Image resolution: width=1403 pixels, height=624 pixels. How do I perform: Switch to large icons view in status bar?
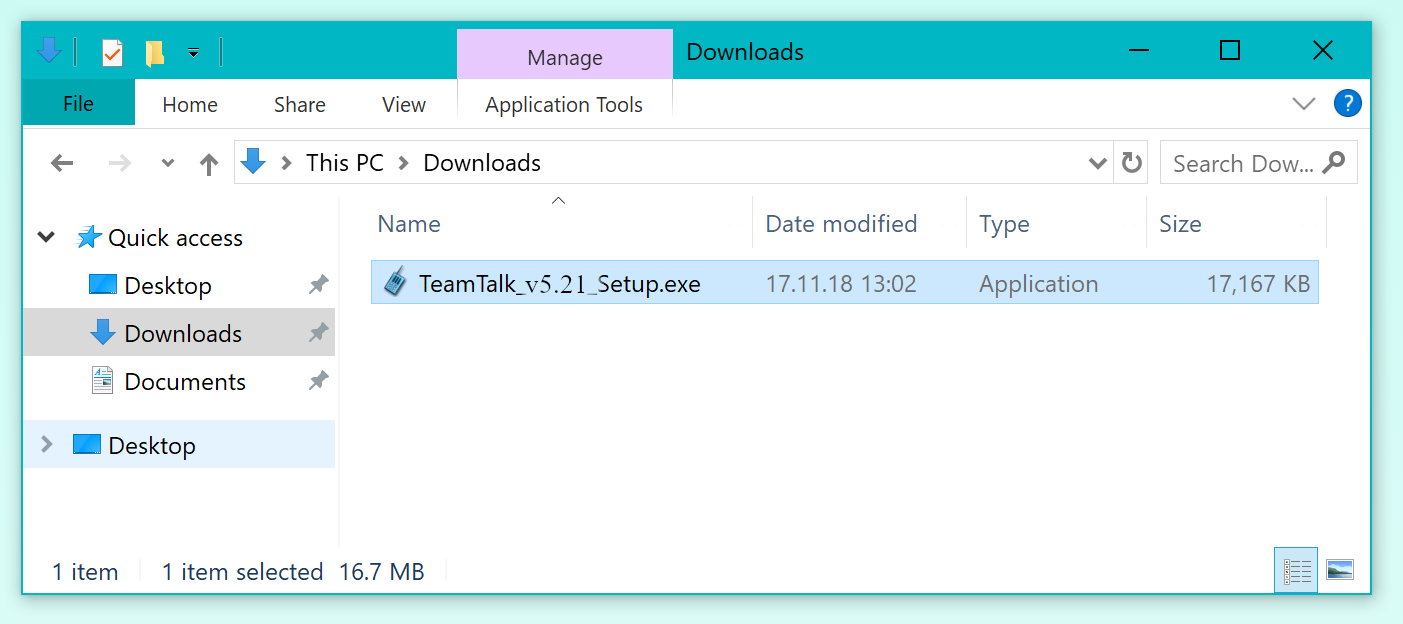coord(1339,570)
